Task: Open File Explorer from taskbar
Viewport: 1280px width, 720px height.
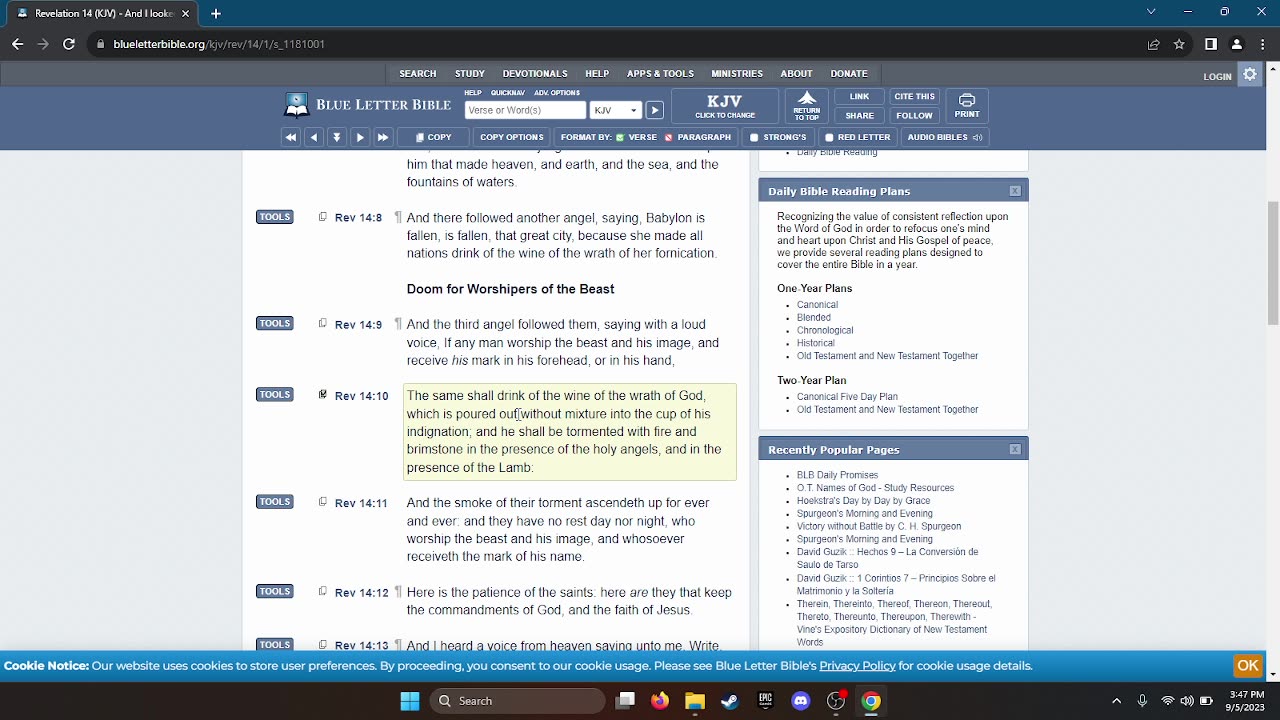Action: pos(695,701)
